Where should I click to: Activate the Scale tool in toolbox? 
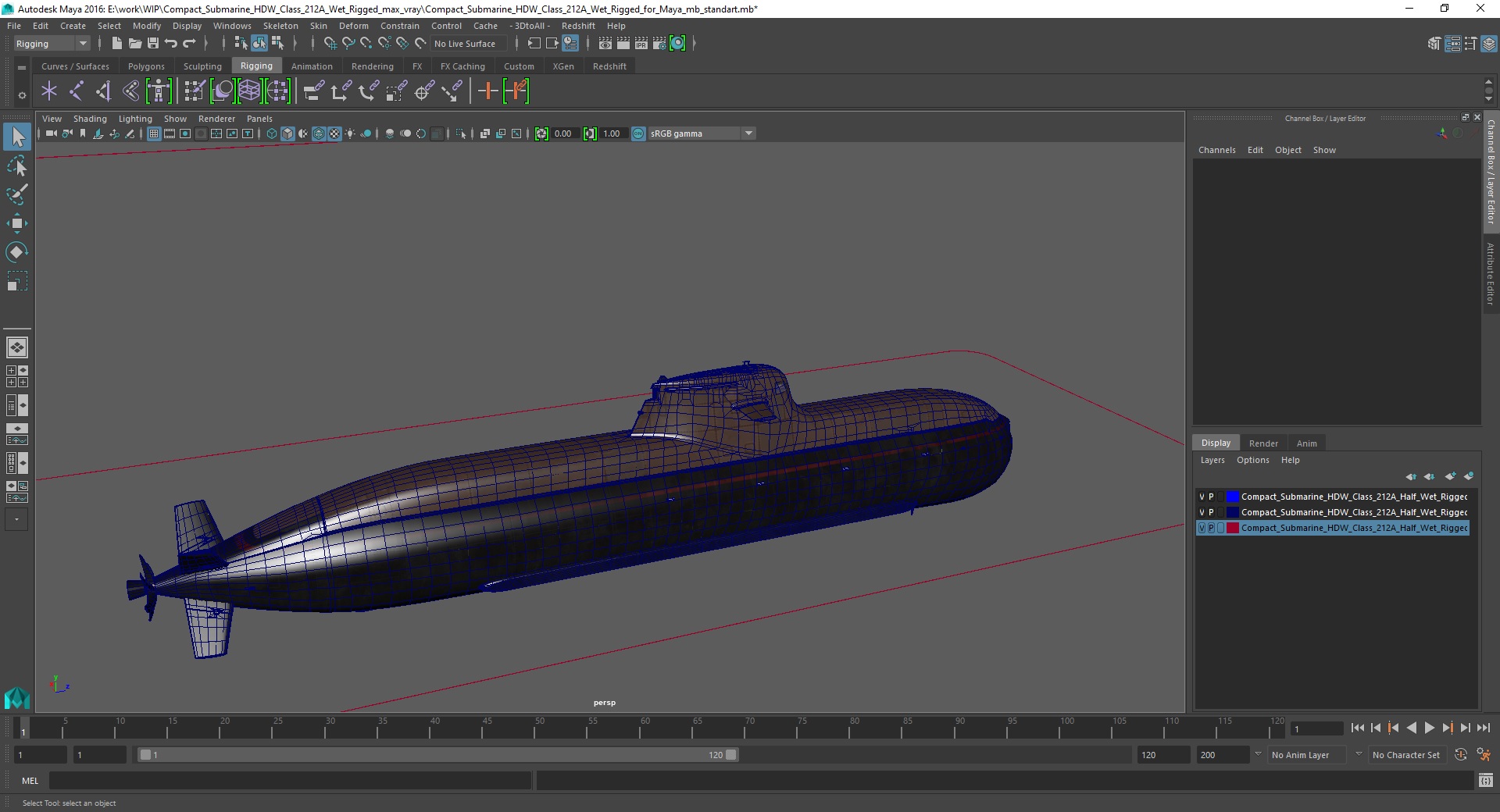click(16, 281)
